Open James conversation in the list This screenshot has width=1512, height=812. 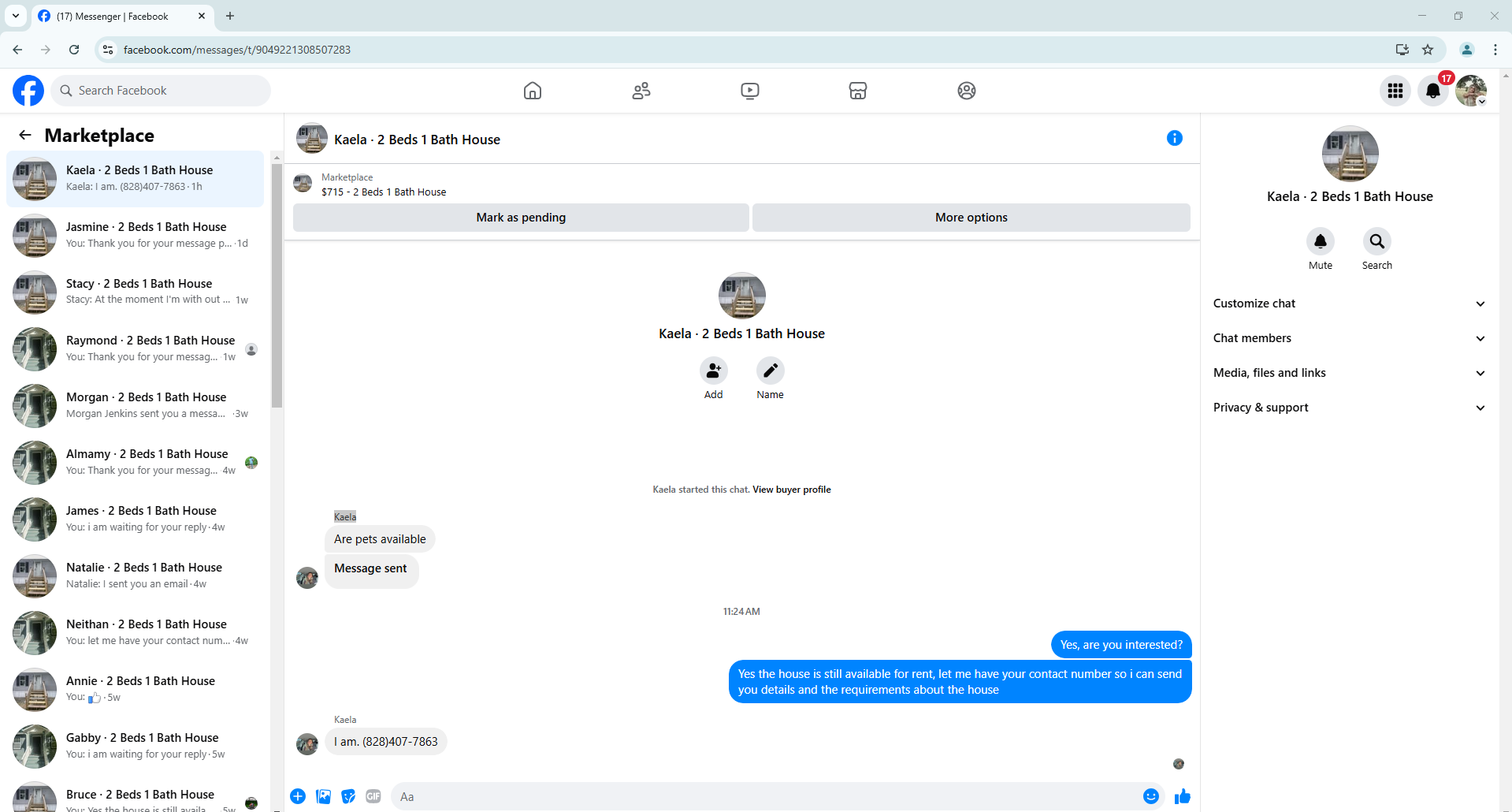(x=136, y=520)
